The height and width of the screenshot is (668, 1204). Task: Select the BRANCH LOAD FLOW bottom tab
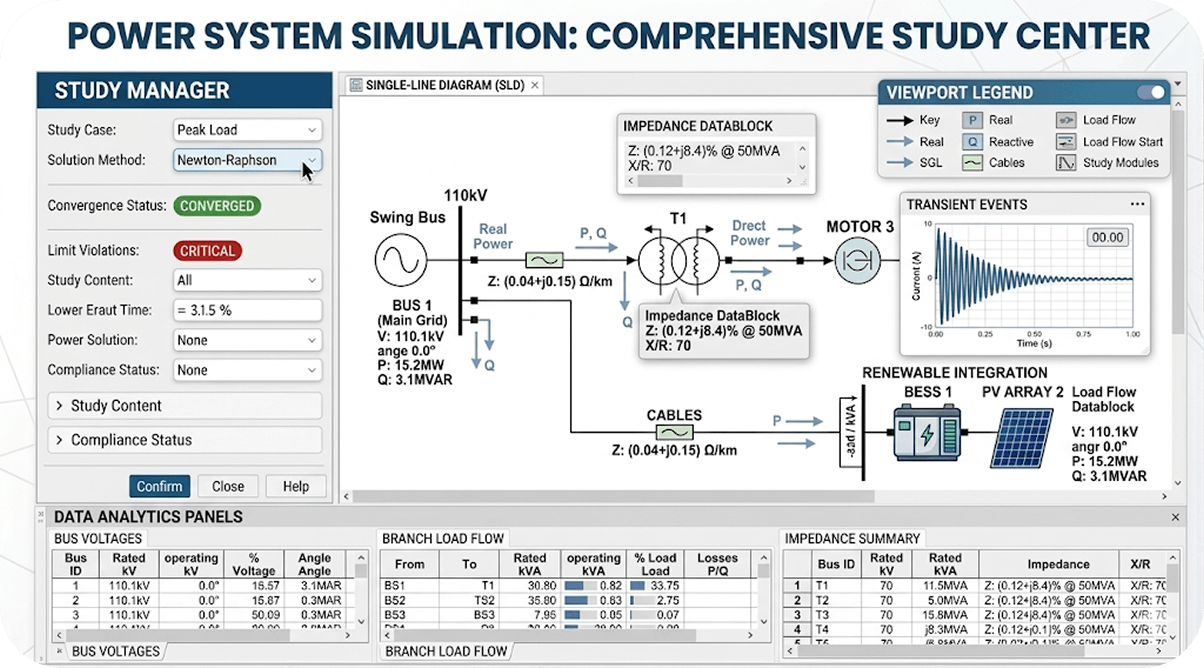(x=446, y=651)
